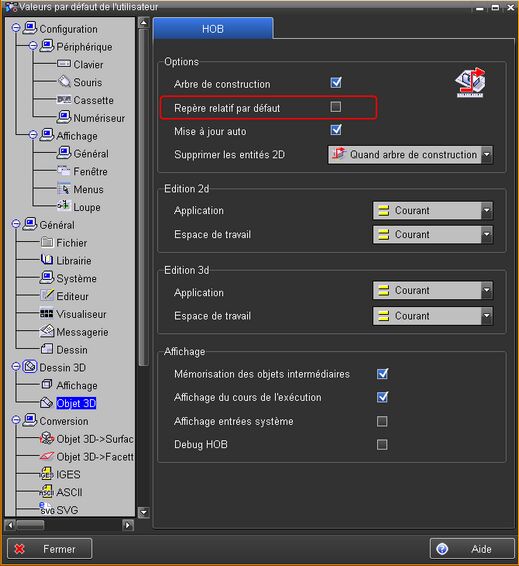Select the Visualiseur grid icon
Image resolution: width=519 pixels, height=566 pixels.
[47, 313]
